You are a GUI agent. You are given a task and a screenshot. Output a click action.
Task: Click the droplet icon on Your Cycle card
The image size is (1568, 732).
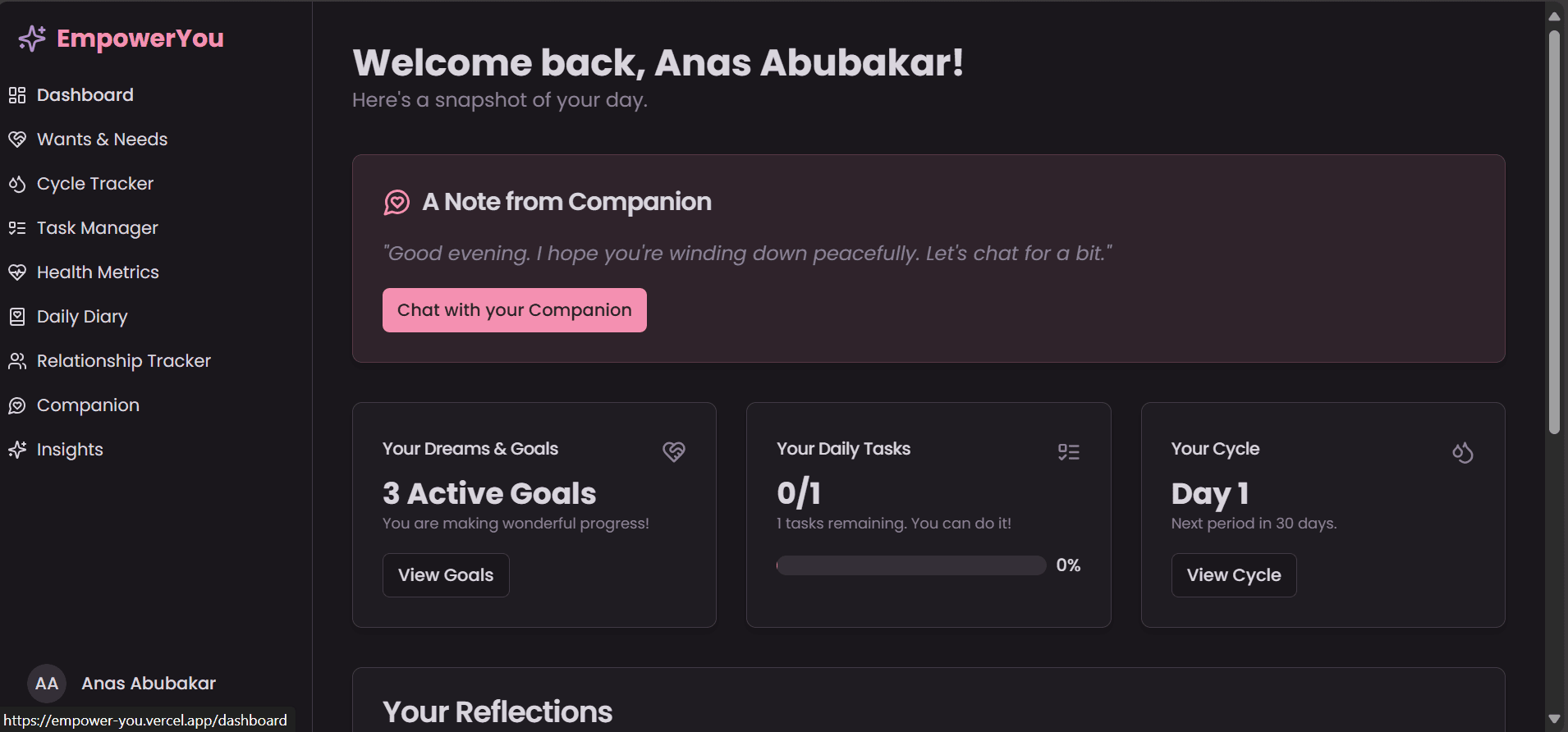coord(1462,451)
